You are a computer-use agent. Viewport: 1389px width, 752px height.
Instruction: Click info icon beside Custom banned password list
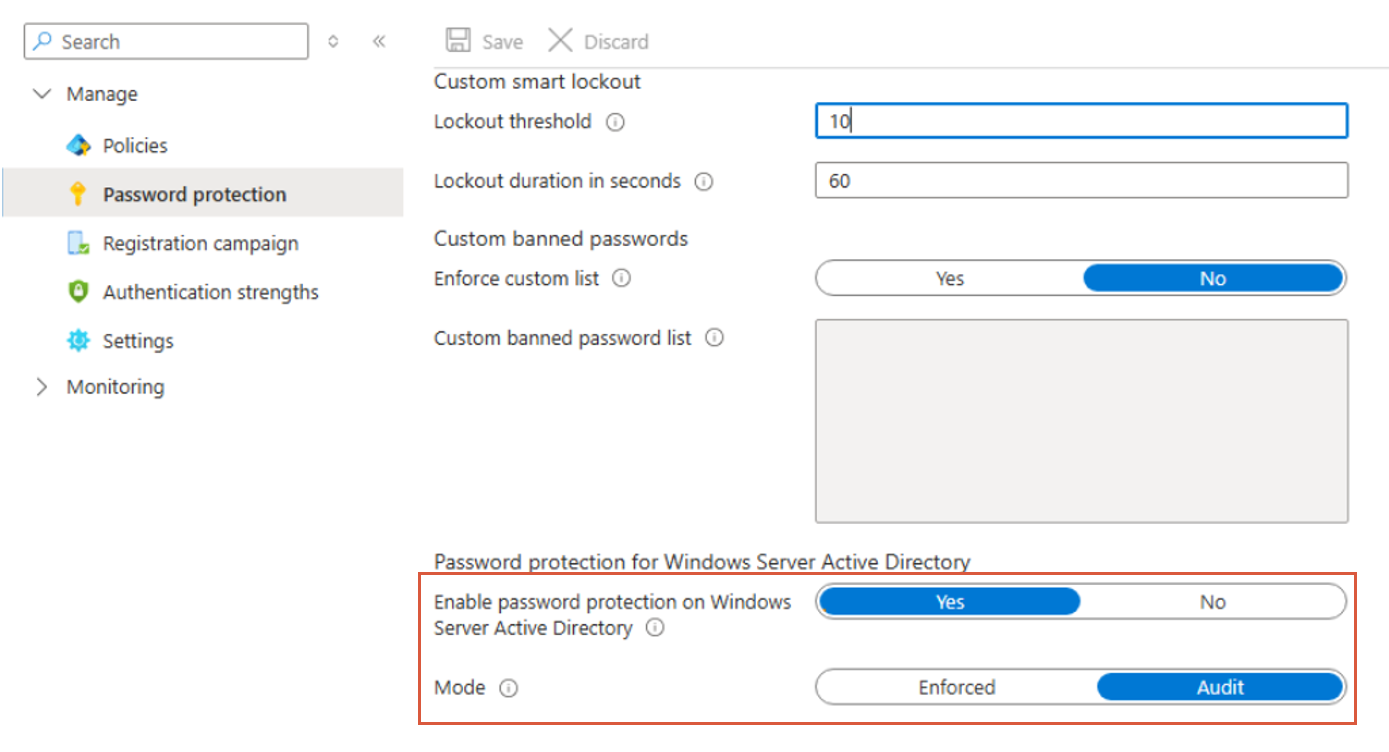point(714,338)
